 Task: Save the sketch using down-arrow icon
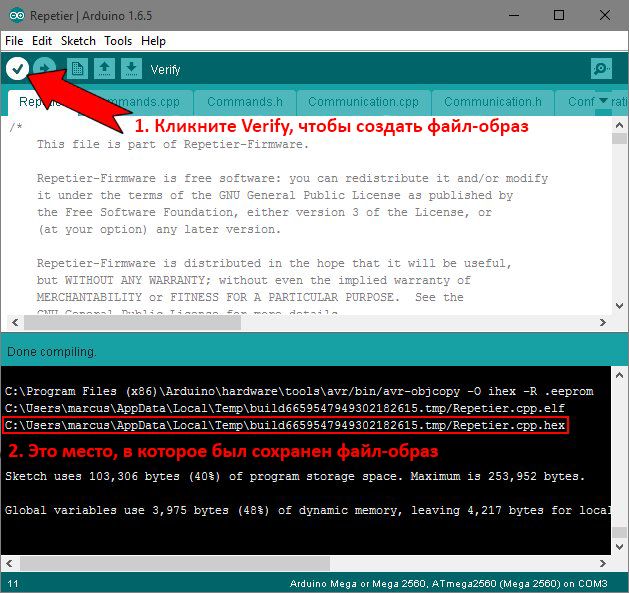(x=130, y=69)
